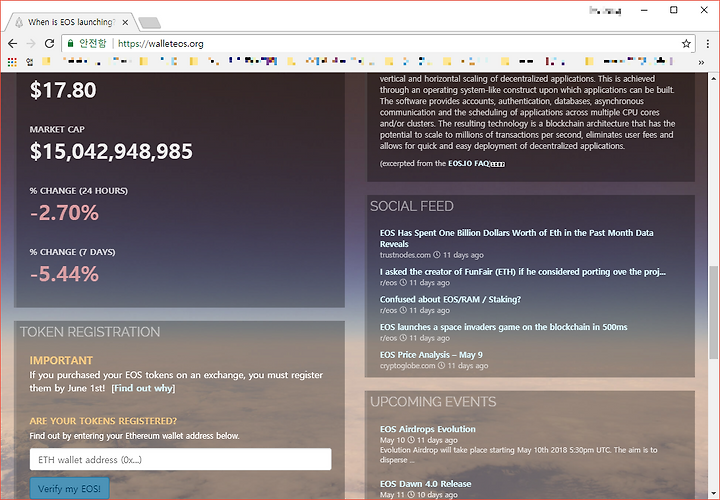Viewport: 720px width, 500px height.
Task: Click the ETH wallet address input field
Action: (180, 459)
